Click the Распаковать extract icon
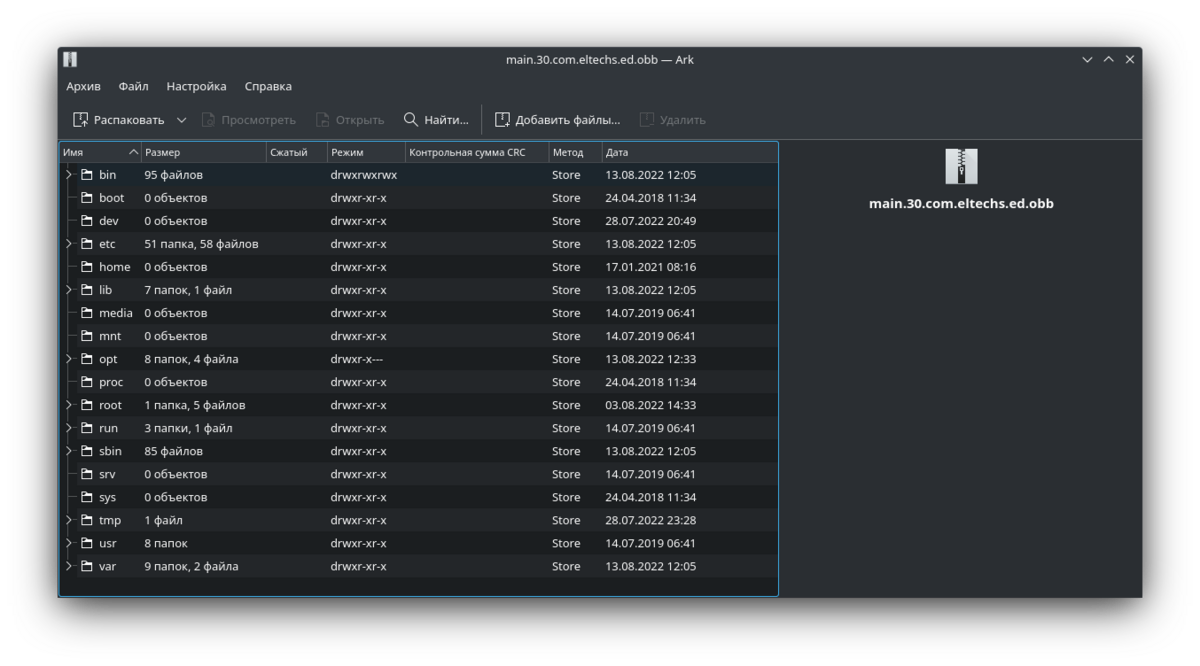The image size is (1200, 666). [80, 120]
